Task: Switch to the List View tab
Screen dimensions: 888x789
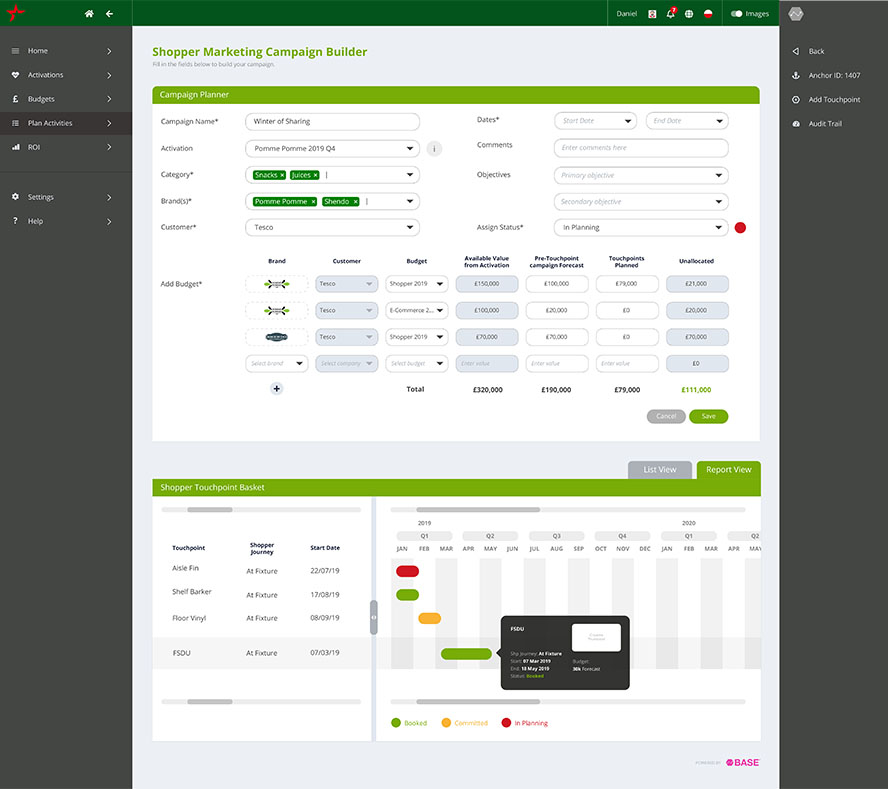Action: coord(659,469)
